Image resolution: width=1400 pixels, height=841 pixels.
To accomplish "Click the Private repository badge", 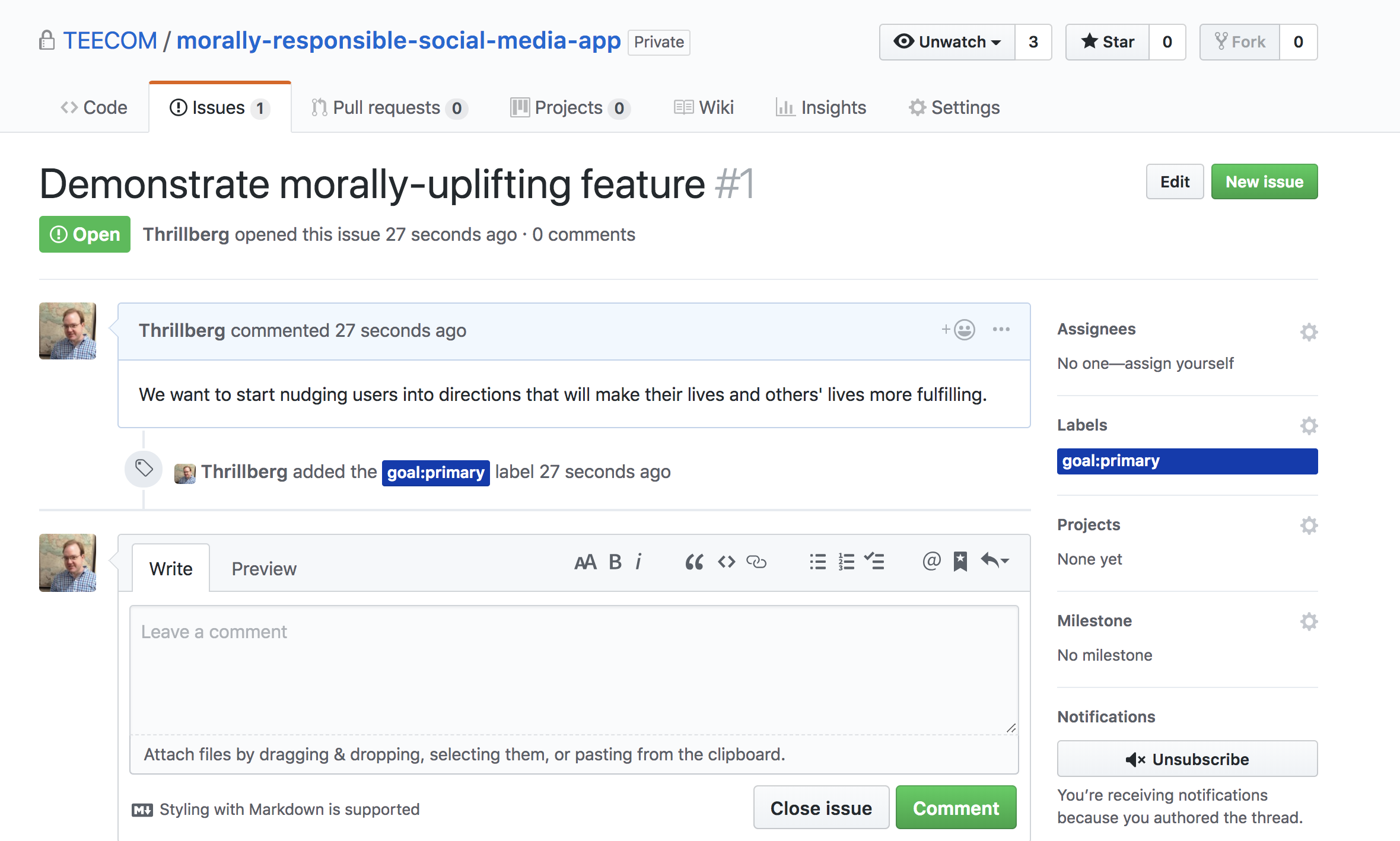I will [x=658, y=42].
